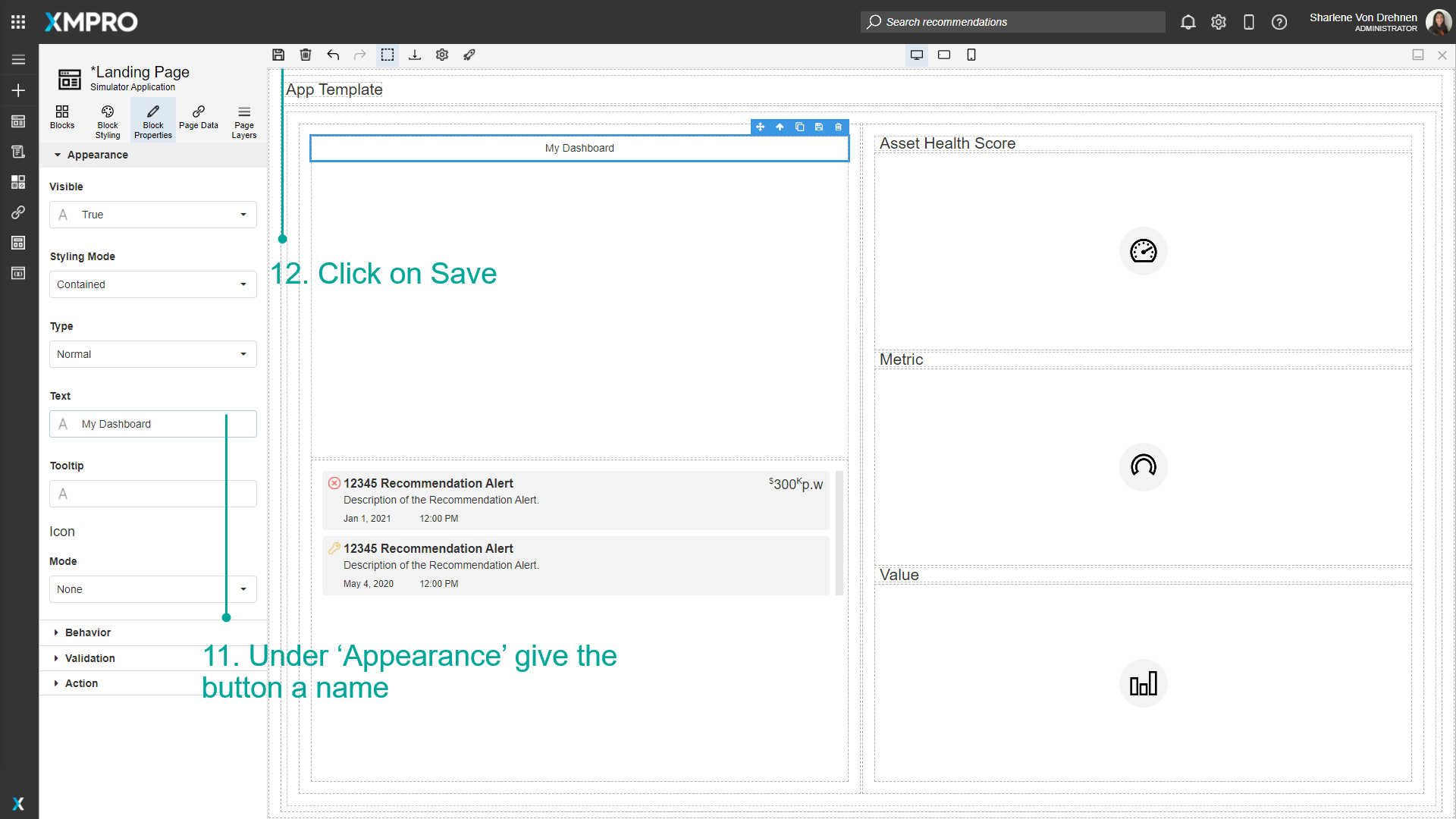Open XMPro notifications bell
This screenshot has width=1456, height=819.
point(1188,22)
